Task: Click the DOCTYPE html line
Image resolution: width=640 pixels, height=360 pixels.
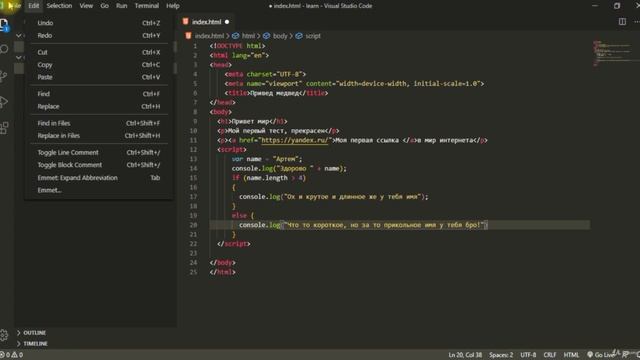Action: (237, 46)
